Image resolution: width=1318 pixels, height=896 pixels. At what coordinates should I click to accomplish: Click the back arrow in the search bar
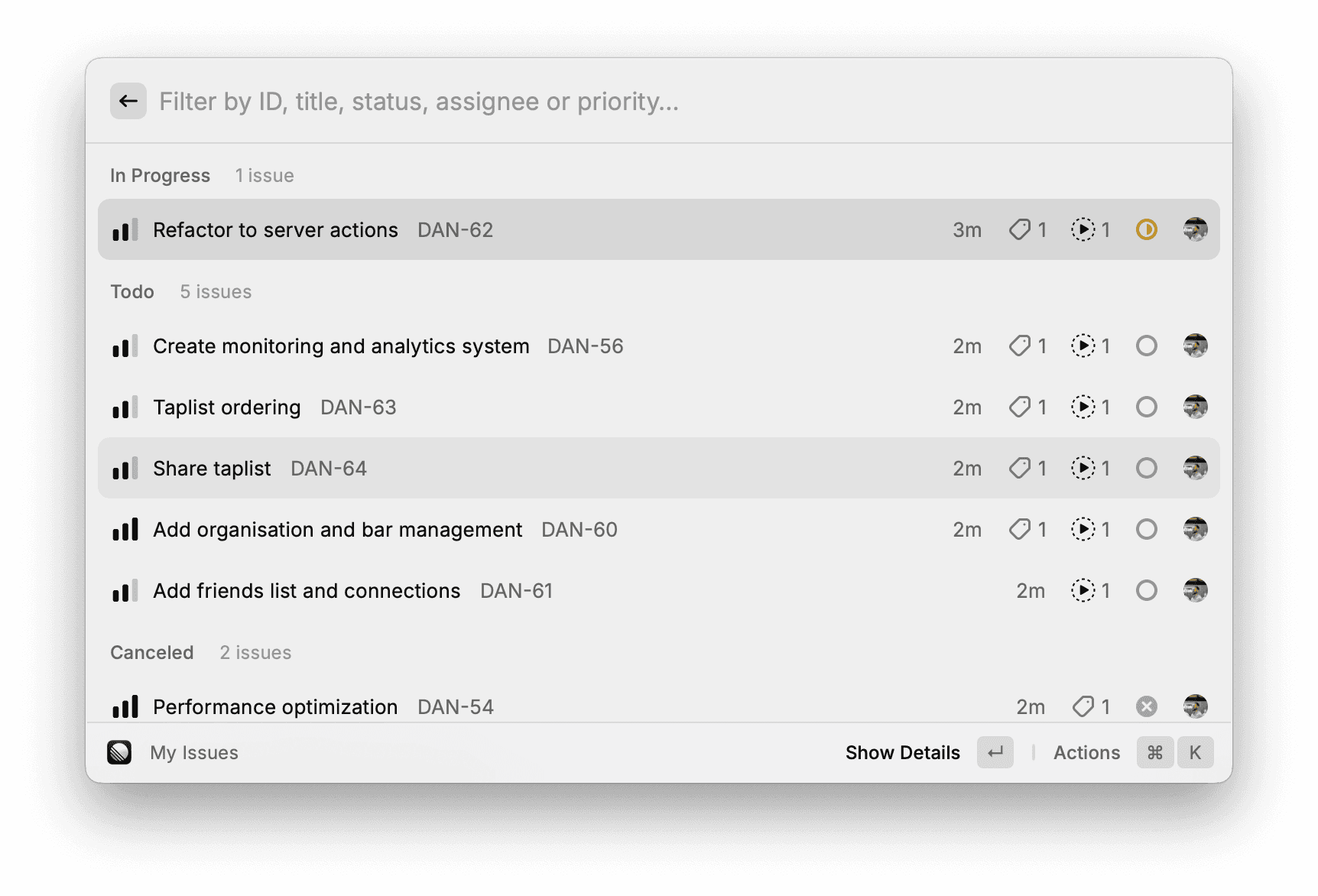click(128, 100)
